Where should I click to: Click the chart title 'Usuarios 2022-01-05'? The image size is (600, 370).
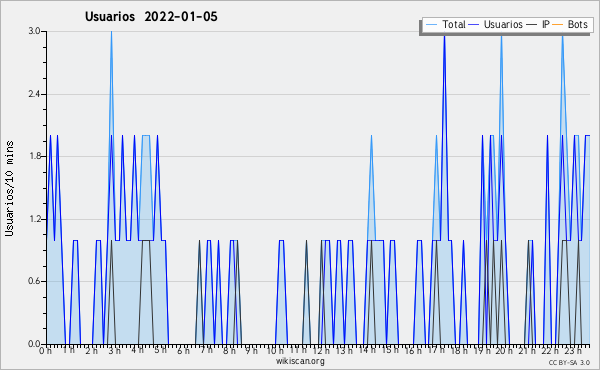tap(151, 16)
